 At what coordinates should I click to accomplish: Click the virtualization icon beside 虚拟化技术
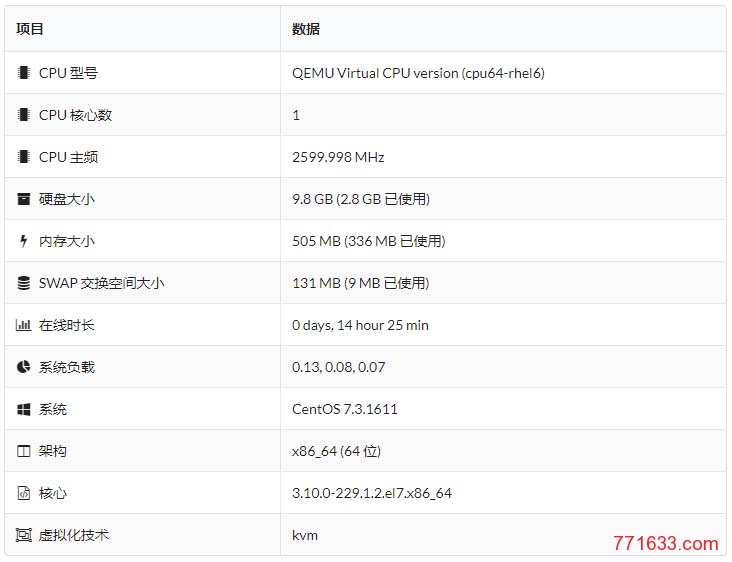click(x=23, y=535)
